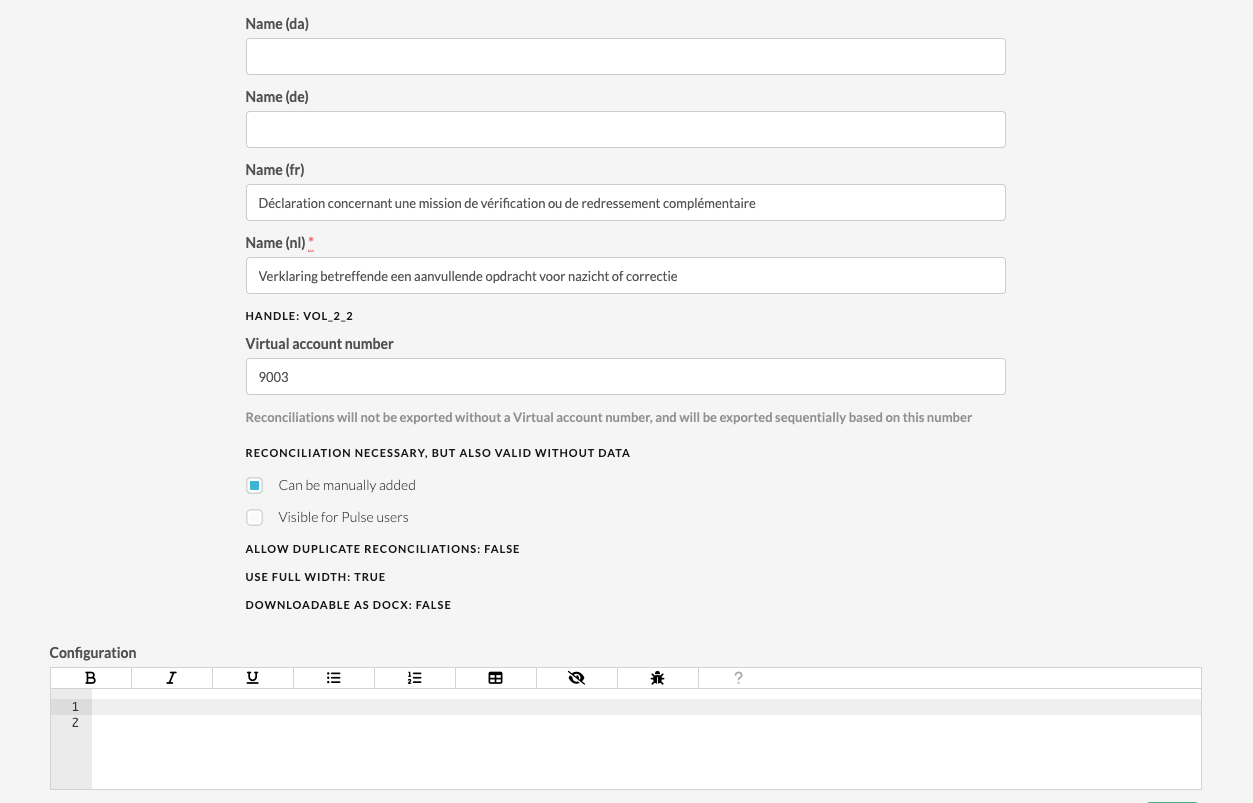Insert a bulleted list
The width and height of the screenshot is (1253, 803).
click(334, 678)
